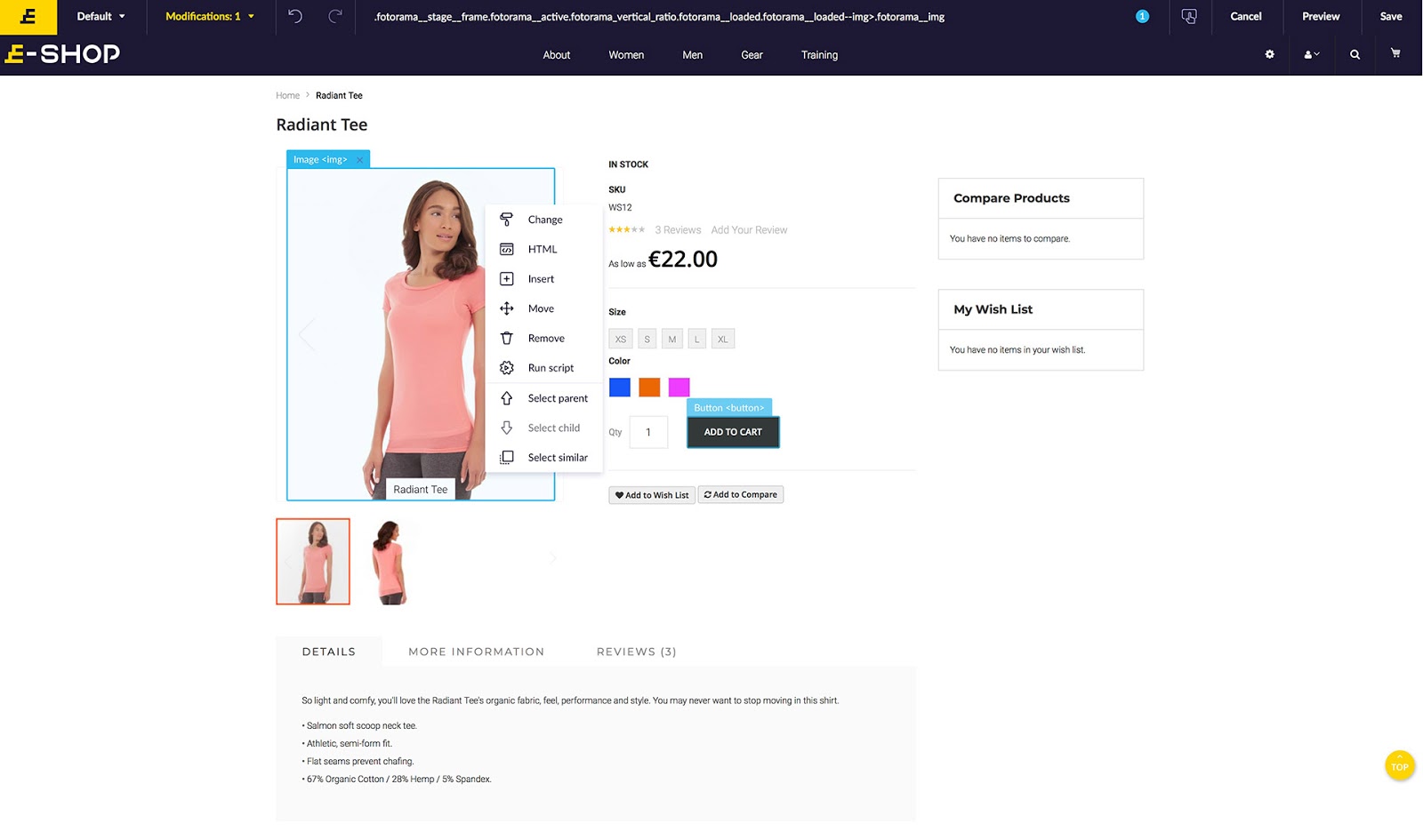Pick the blue color swatch
1423x840 pixels.
tap(620, 387)
